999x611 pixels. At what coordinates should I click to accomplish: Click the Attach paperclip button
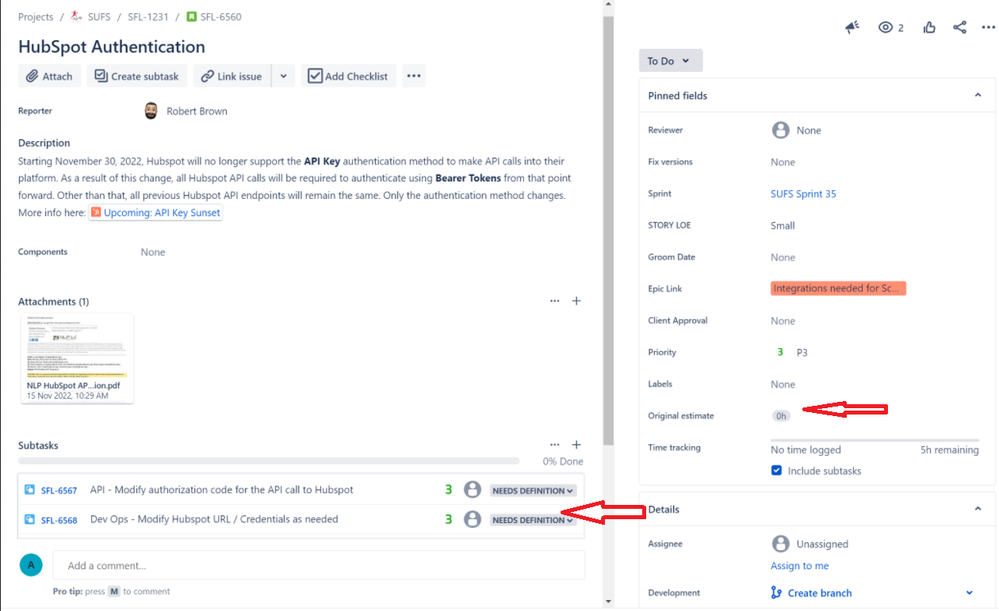tap(49, 76)
